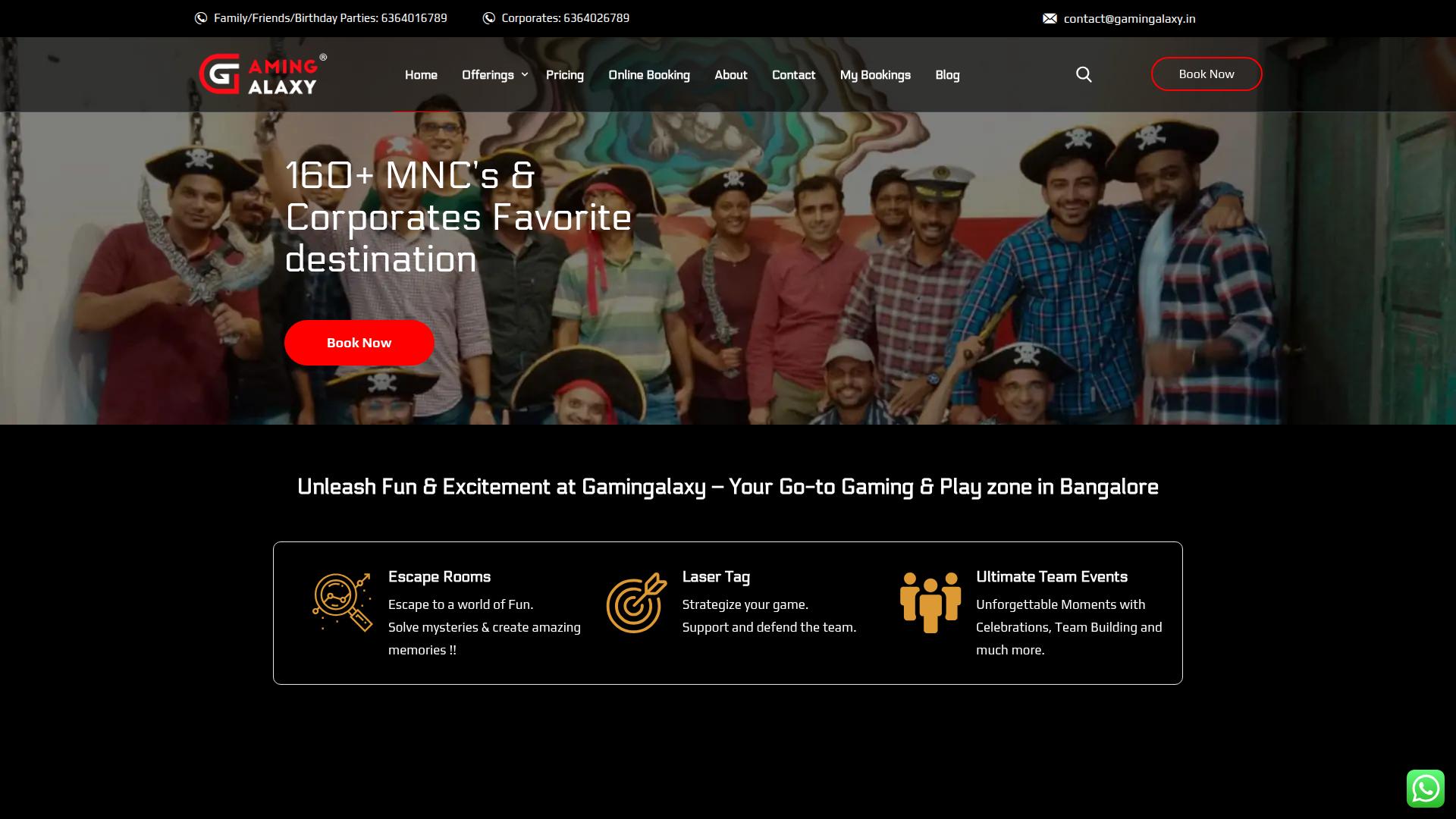Click phone icon beside Corporates number
Image resolution: width=1456 pixels, height=819 pixels.
click(x=489, y=18)
